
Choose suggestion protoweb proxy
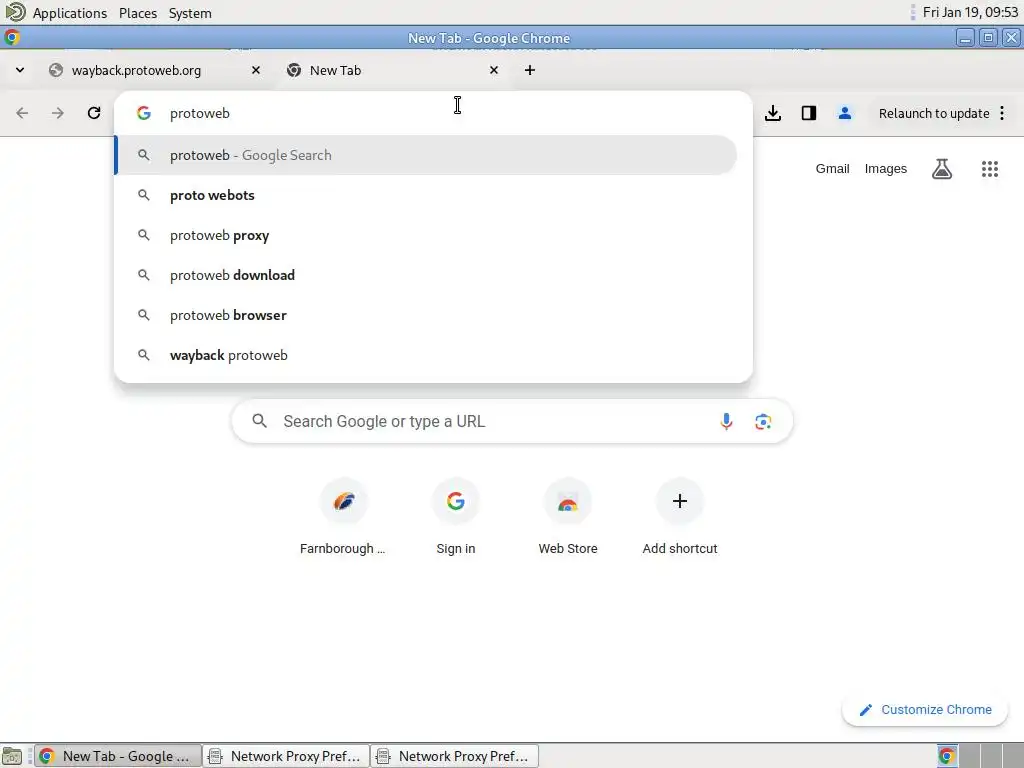click(x=426, y=235)
